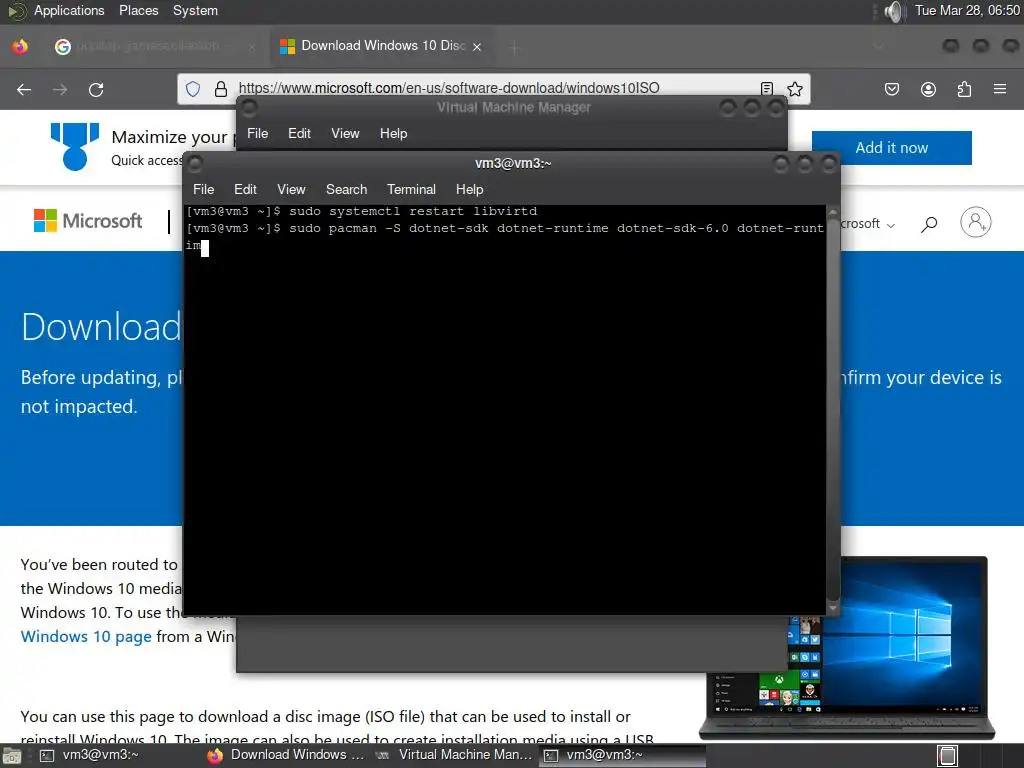Follow the Windows 10 page link
Viewport: 1024px width, 768px height.
86,636
